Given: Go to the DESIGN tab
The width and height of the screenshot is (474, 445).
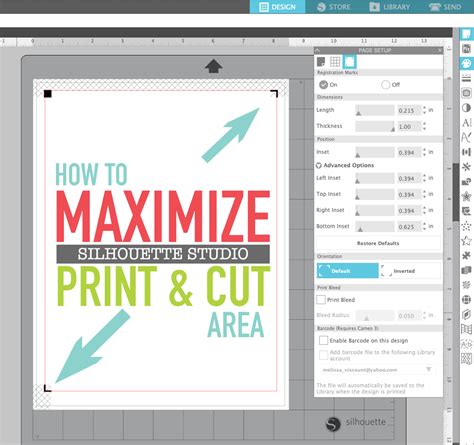Looking at the screenshot, I should pyautogui.click(x=277, y=7).
